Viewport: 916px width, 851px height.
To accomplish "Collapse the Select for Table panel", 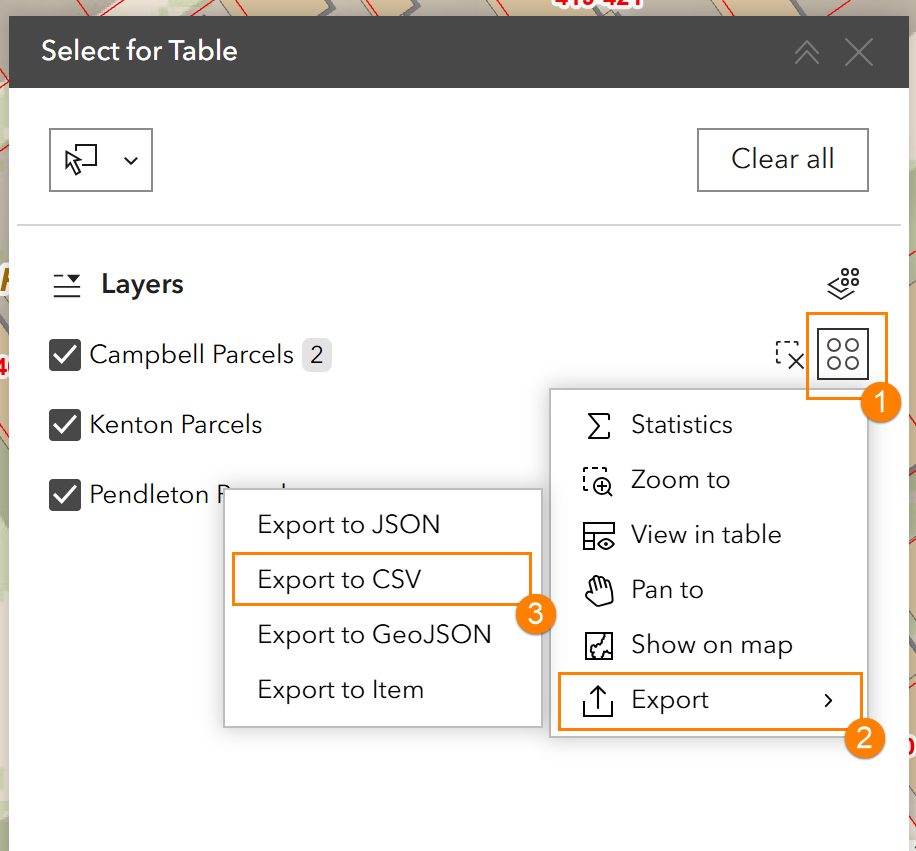I will [807, 52].
